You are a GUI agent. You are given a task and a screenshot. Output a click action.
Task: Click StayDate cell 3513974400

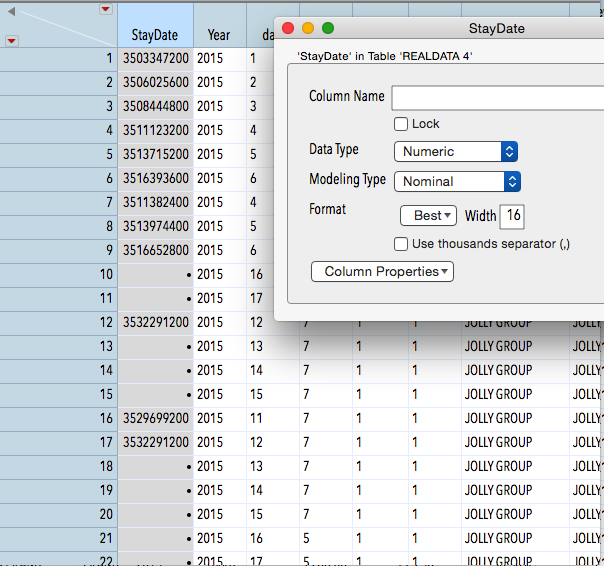[x=156, y=227]
